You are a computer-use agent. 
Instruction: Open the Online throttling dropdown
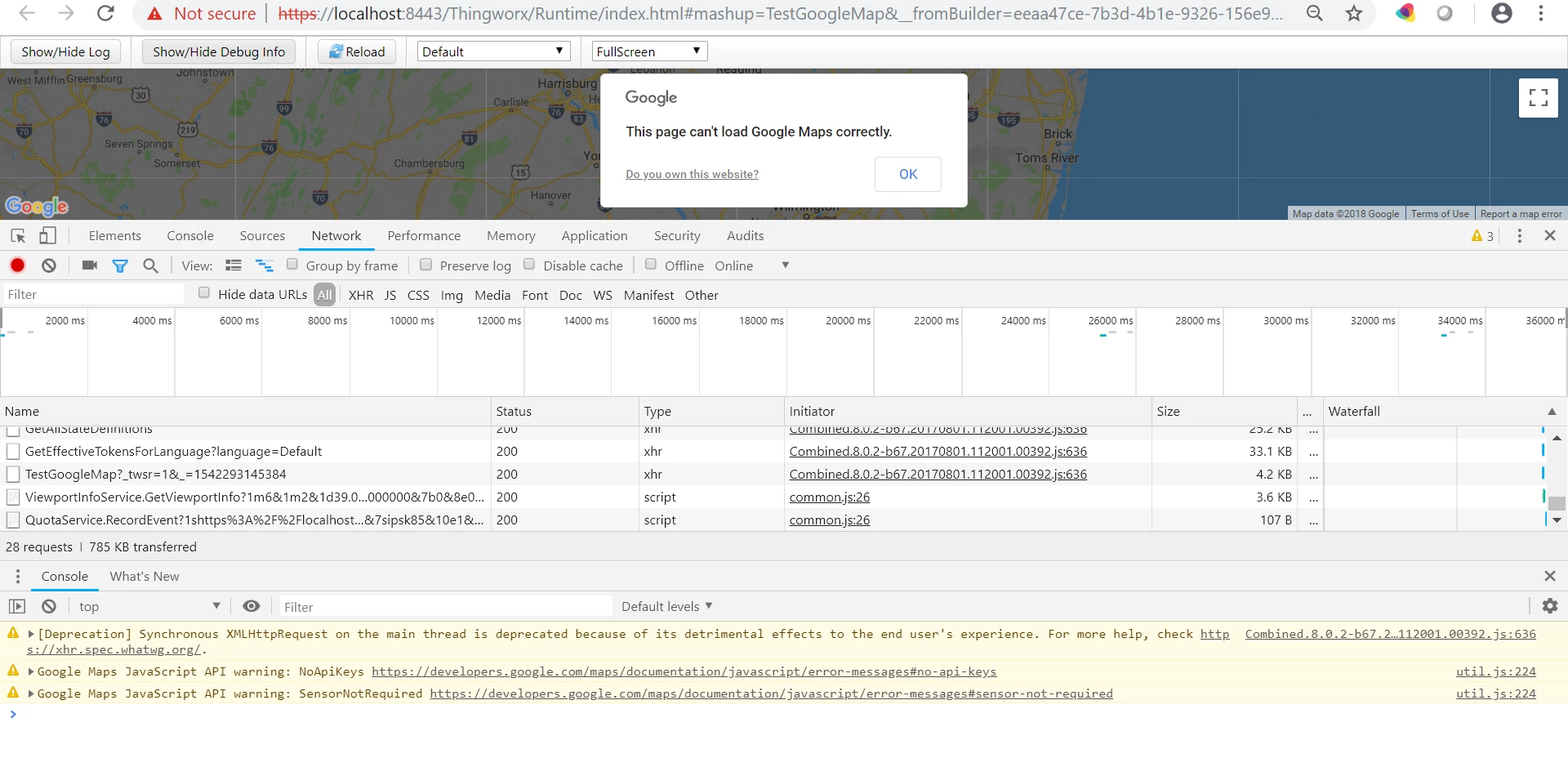tap(752, 265)
